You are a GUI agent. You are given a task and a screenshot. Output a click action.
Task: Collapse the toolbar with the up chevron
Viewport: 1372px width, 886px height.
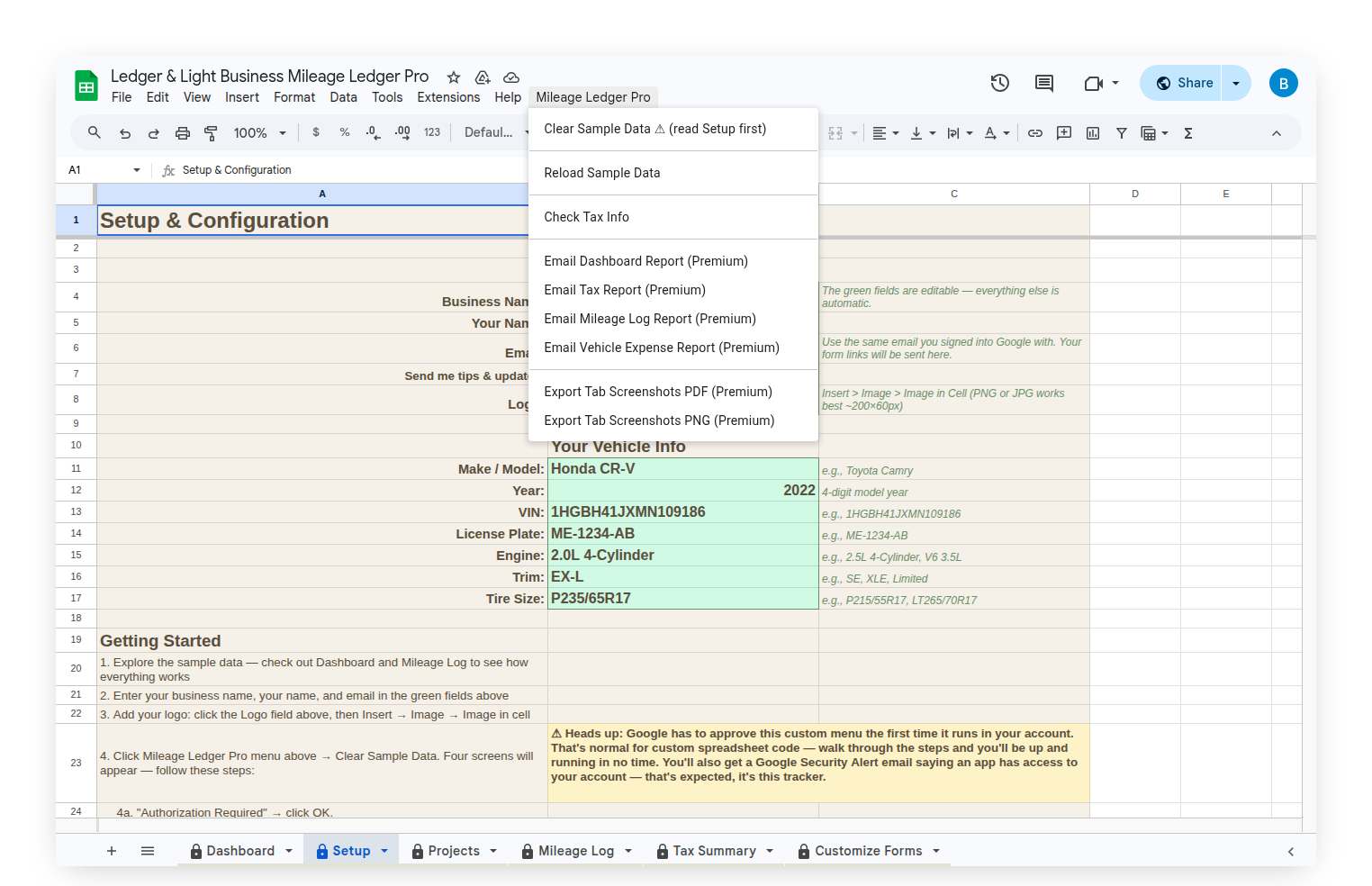click(x=1277, y=132)
